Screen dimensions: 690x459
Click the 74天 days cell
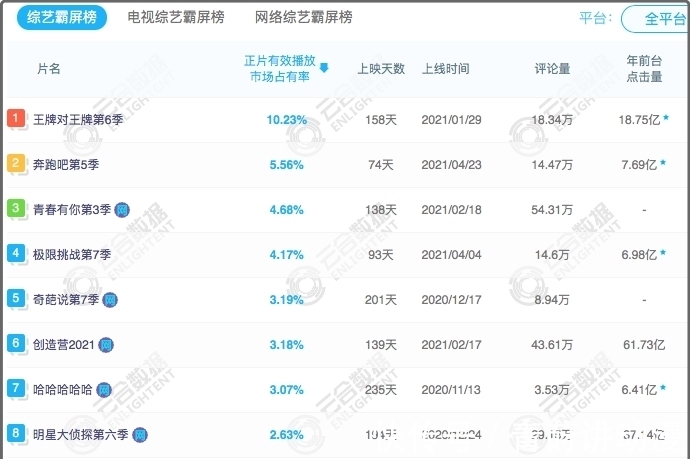tap(381, 165)
